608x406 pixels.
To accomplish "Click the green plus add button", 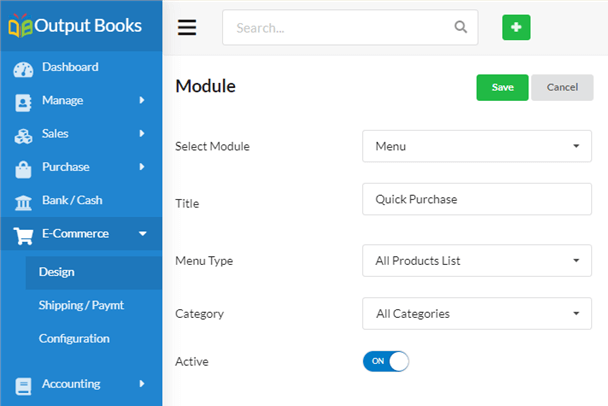I will pos(516,28).
